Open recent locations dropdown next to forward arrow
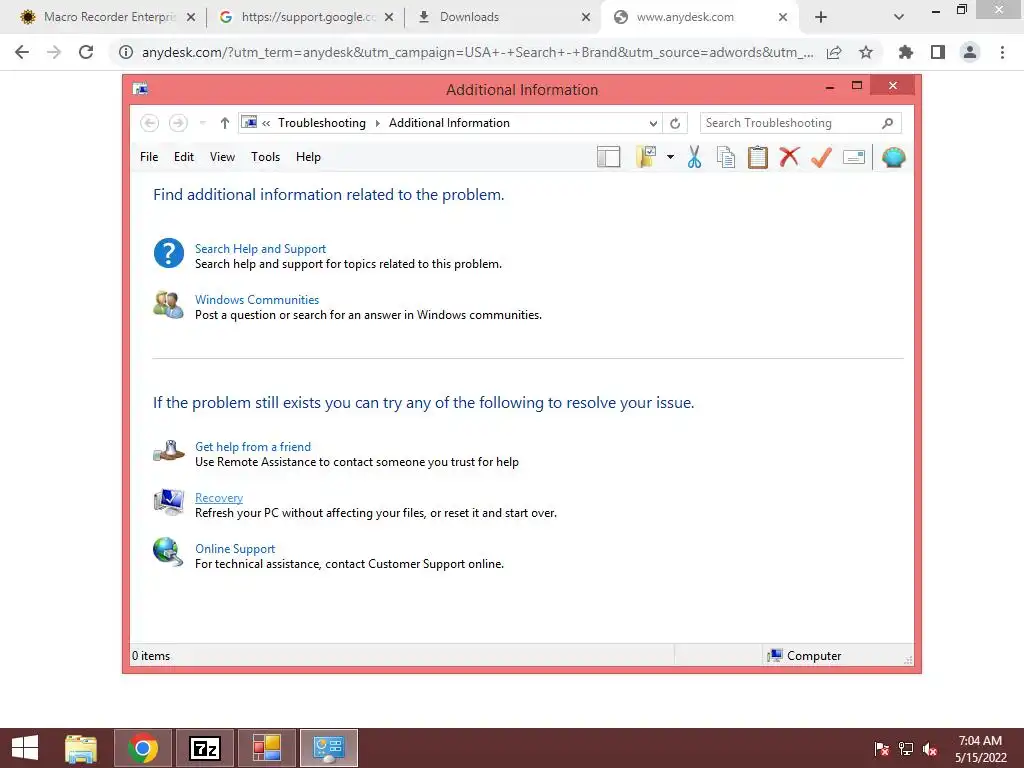The image size is (1024, 768). 202,123
